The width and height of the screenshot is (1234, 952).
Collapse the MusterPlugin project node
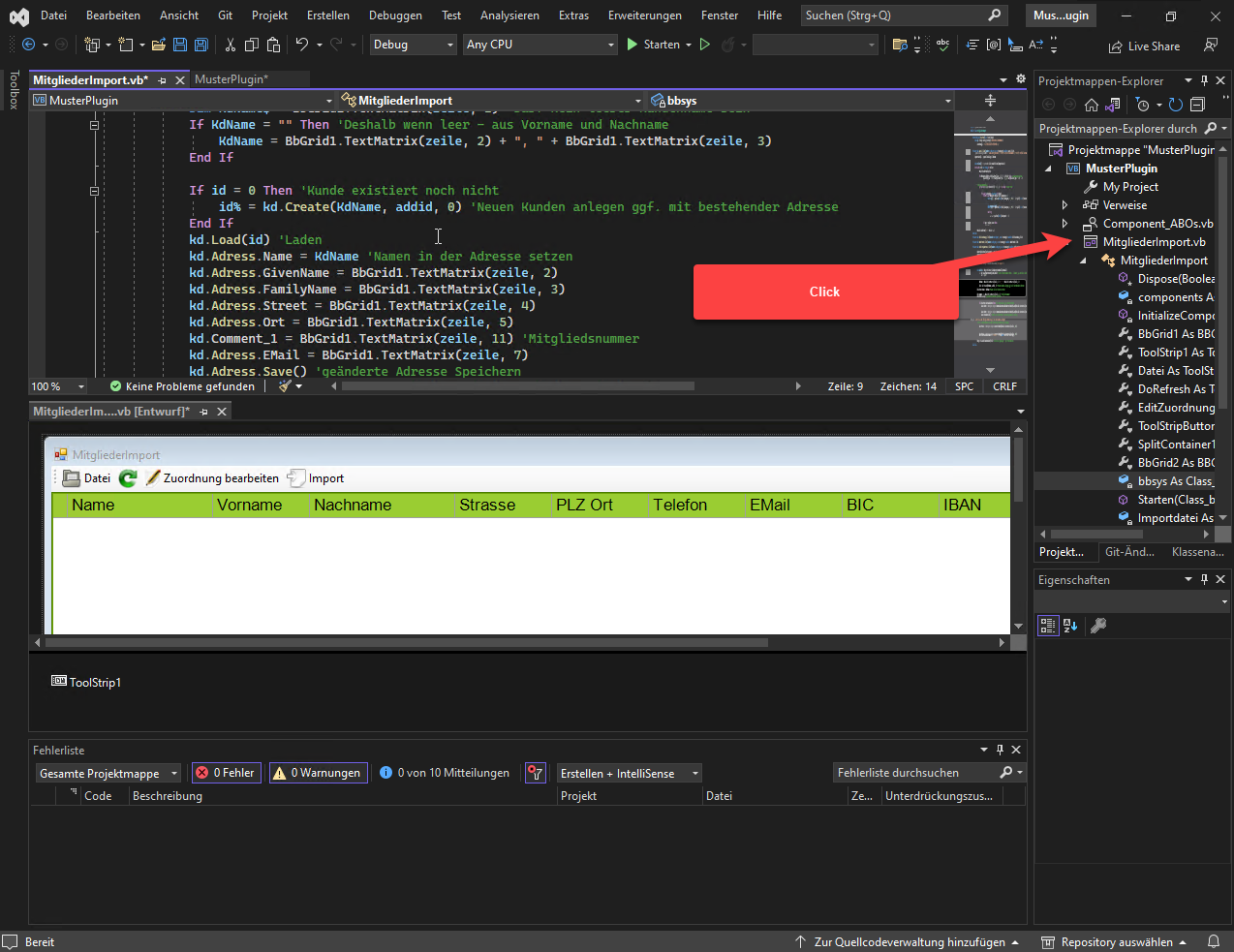pyautogui.click(x=1048, y=169)
